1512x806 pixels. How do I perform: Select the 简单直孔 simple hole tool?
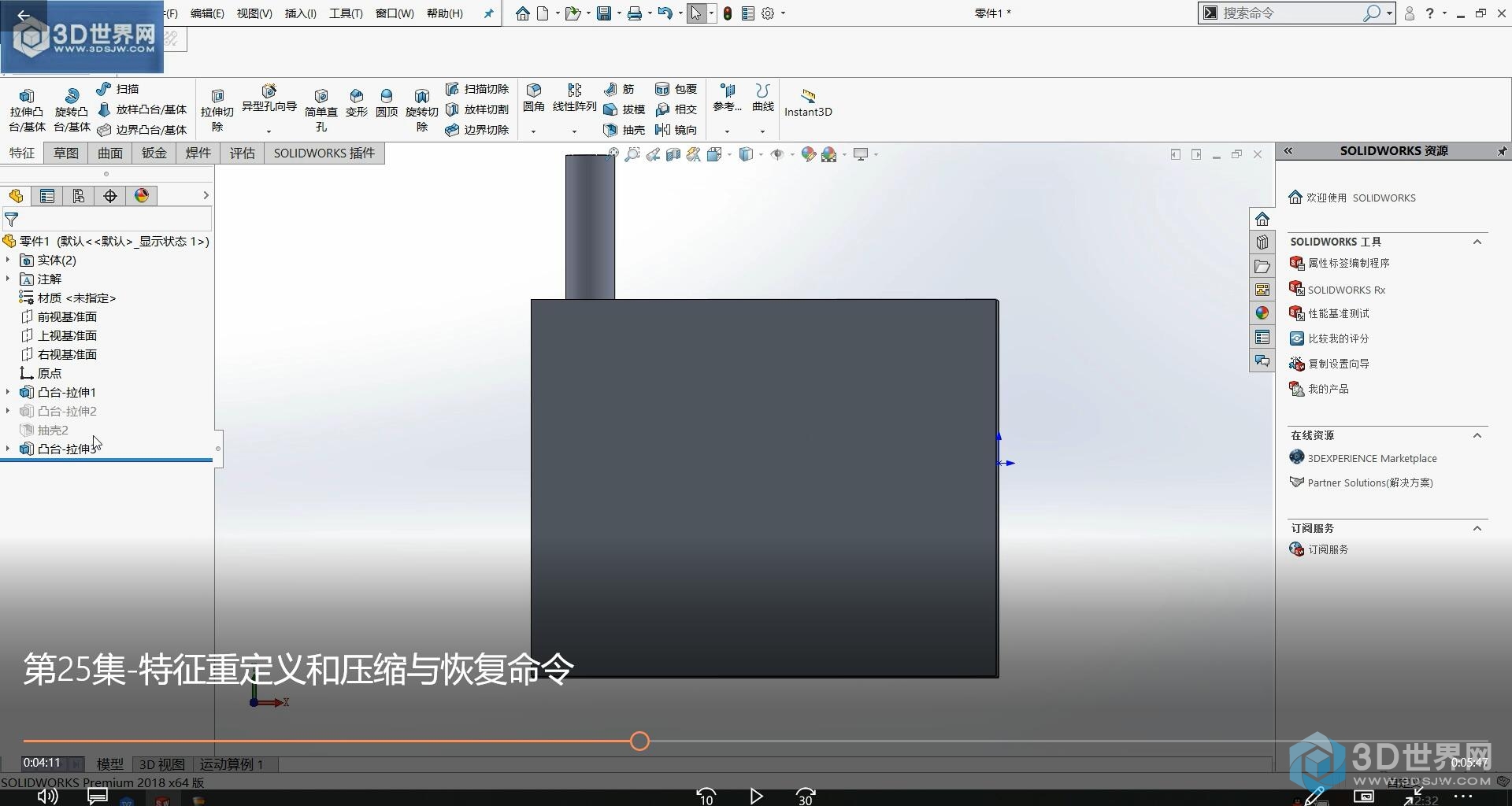click(321, 110)
